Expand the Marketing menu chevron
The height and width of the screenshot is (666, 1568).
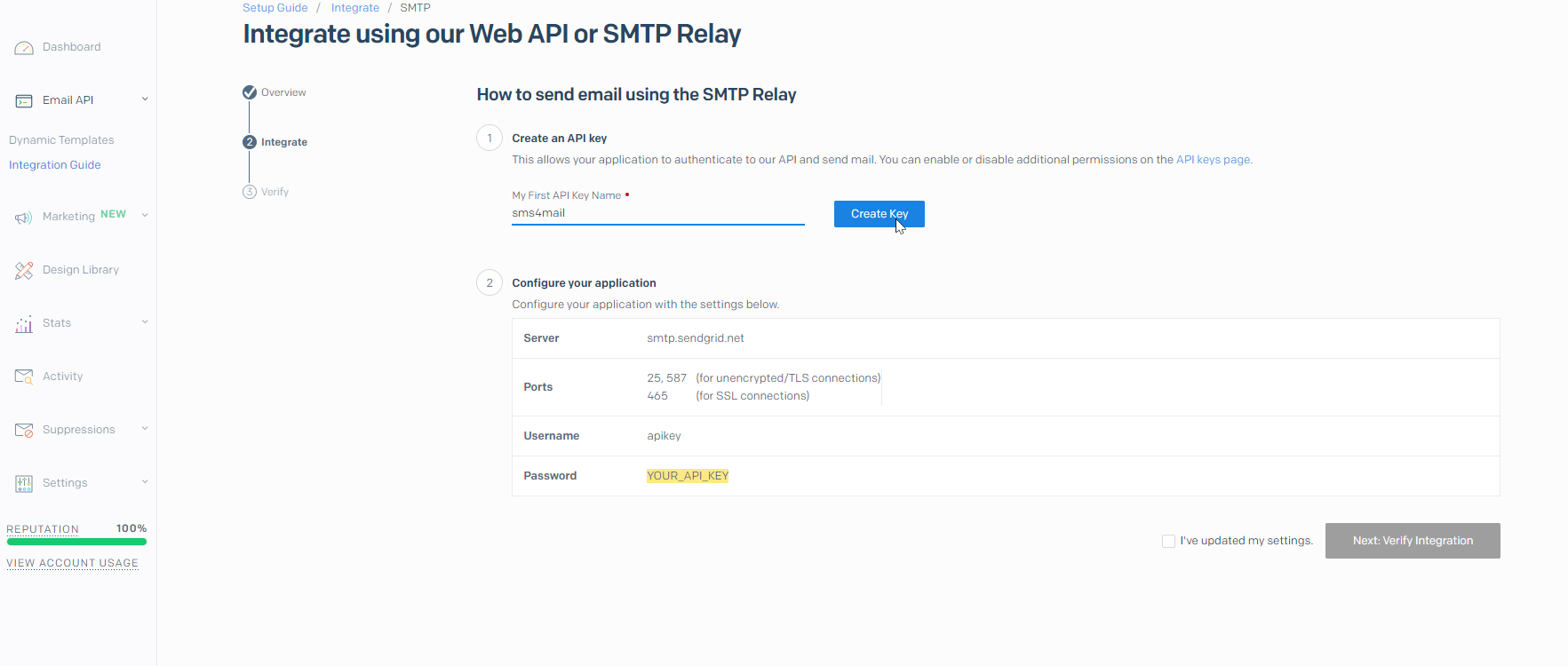145,215
